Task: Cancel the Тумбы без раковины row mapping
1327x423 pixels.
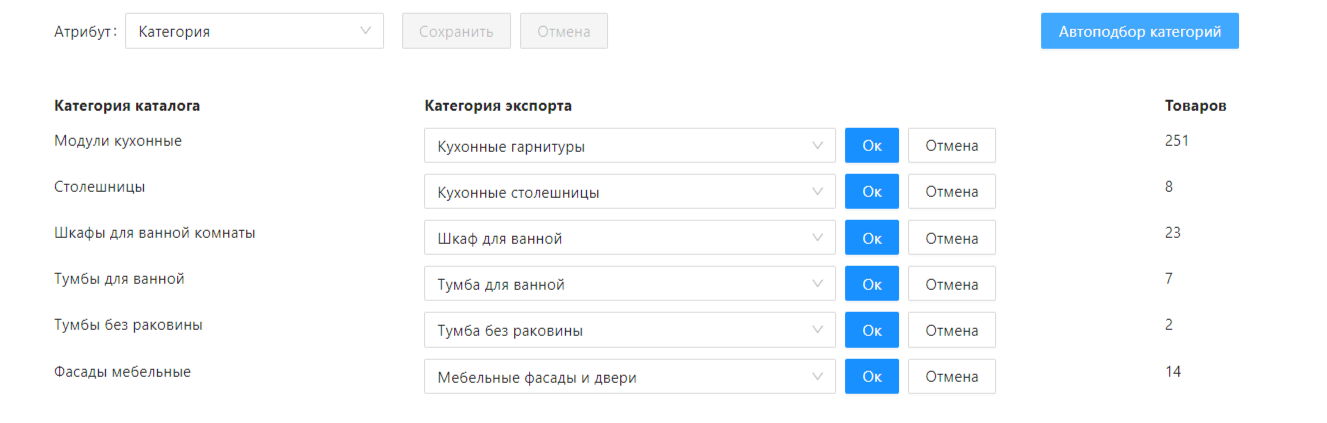Action: pos(951,330)
